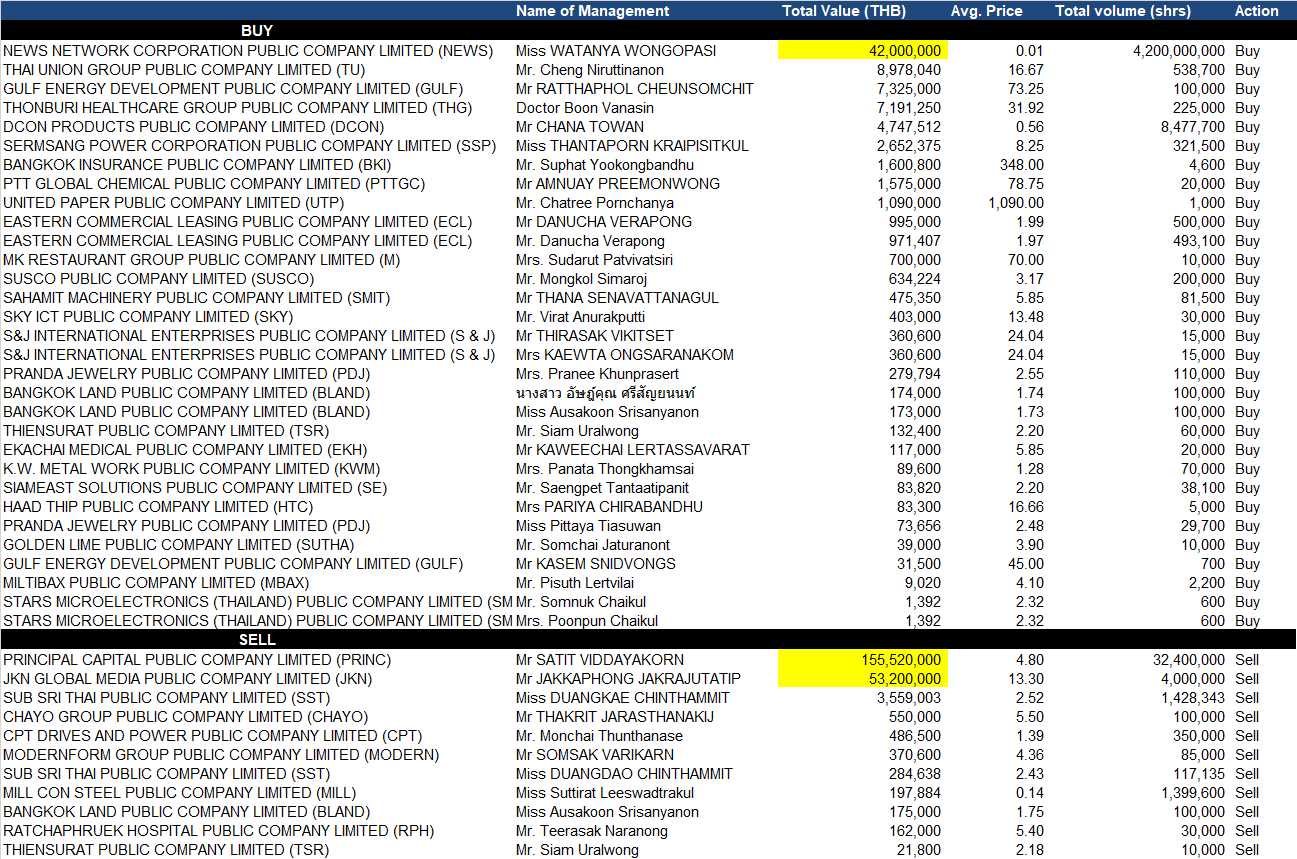This screenshot has height=859, width=1297.
Task: Select Doctor Boon Vanasin cell
Action: pyautogui.click(x=585, y=108)
